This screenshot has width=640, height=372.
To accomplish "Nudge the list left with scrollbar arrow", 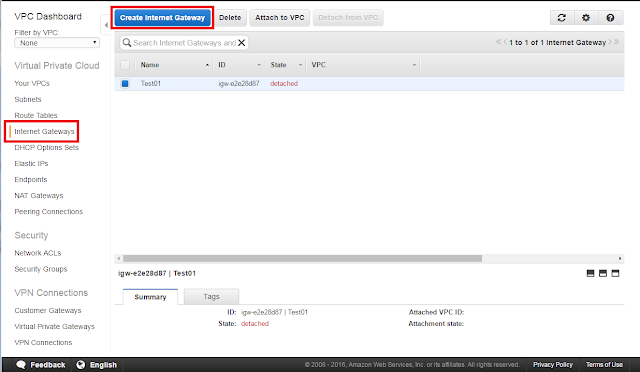I will 119,258.
